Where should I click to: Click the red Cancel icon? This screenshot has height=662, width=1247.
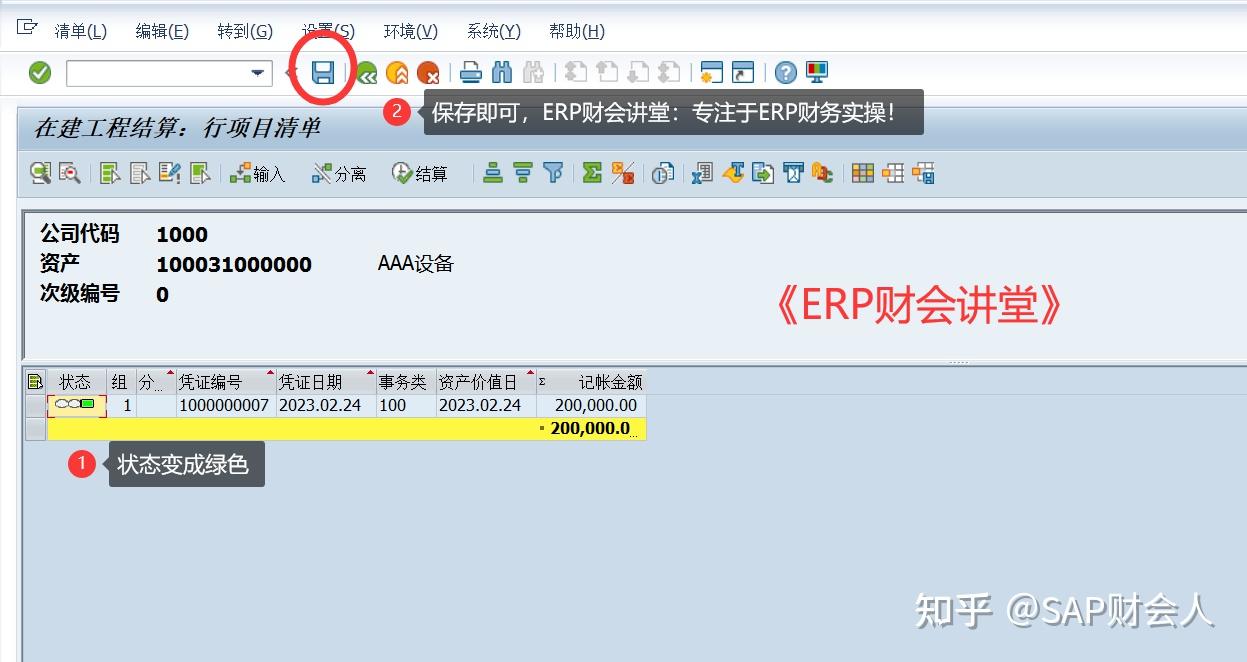pyautogui.click(x=427, y=72)
